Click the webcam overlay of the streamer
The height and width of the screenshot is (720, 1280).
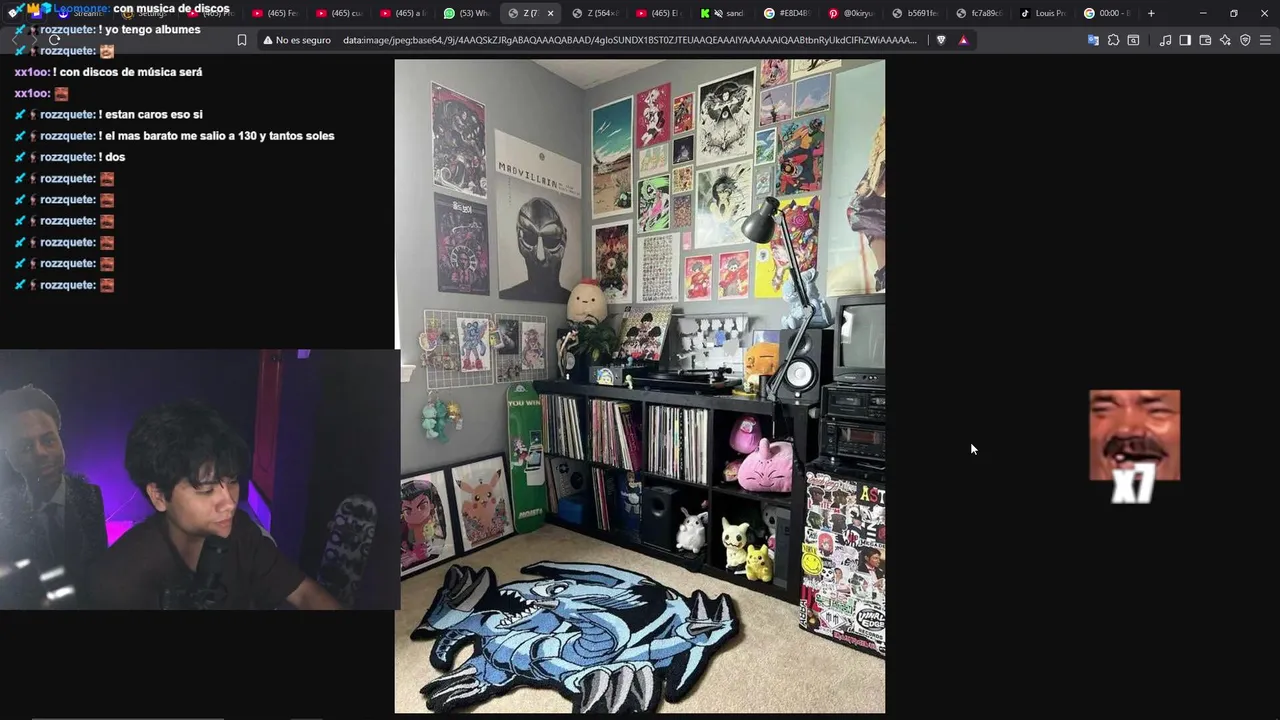(200, 479)
